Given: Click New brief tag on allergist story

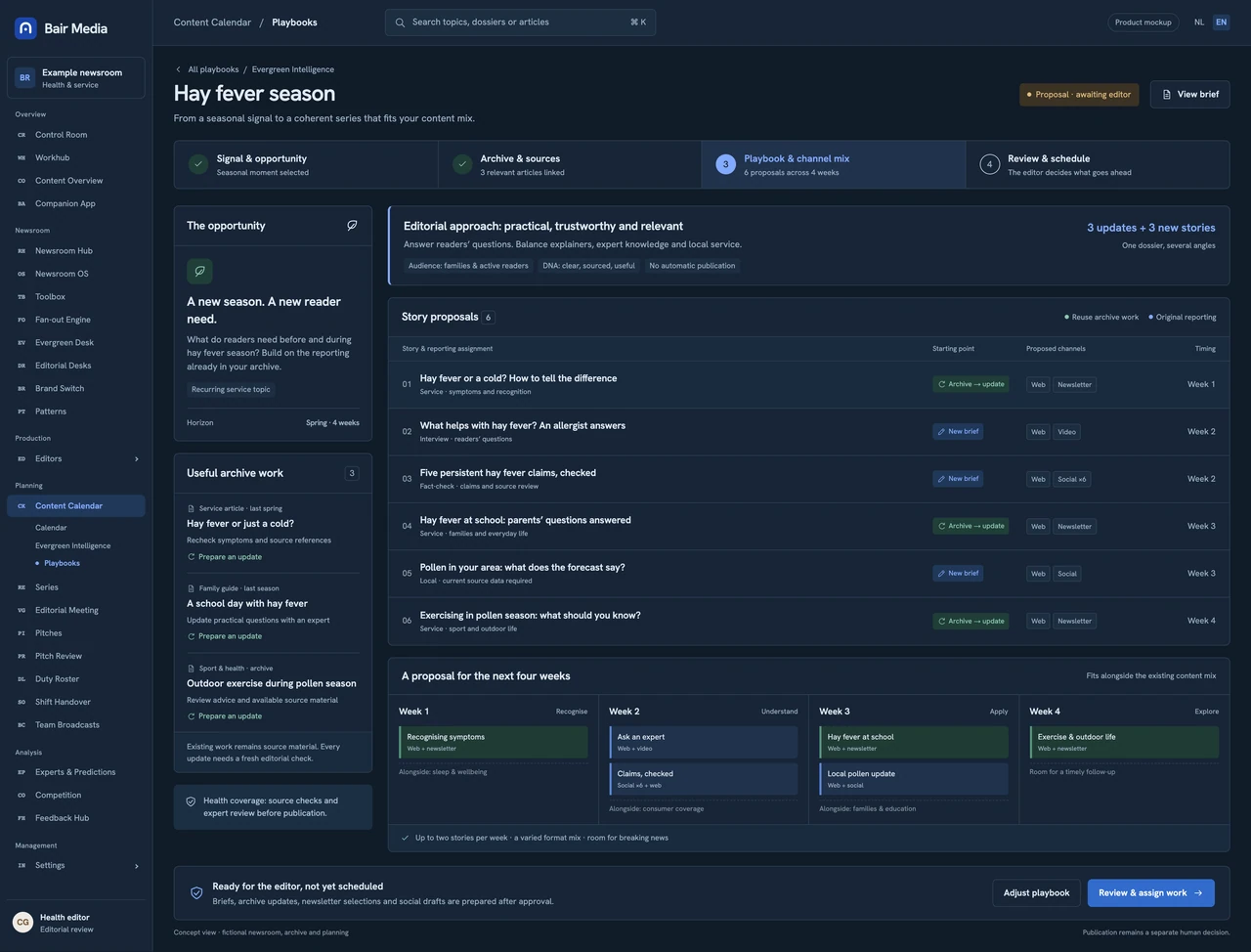Looking at the screenshot, I should (x=958, y=432).
